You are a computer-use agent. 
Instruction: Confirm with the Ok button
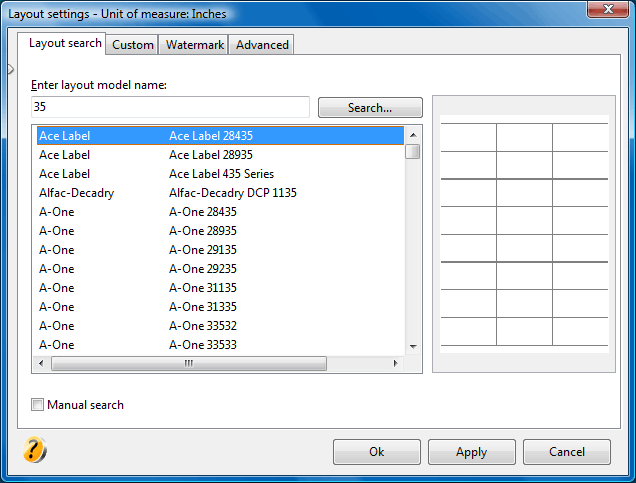tap(377, 452)
